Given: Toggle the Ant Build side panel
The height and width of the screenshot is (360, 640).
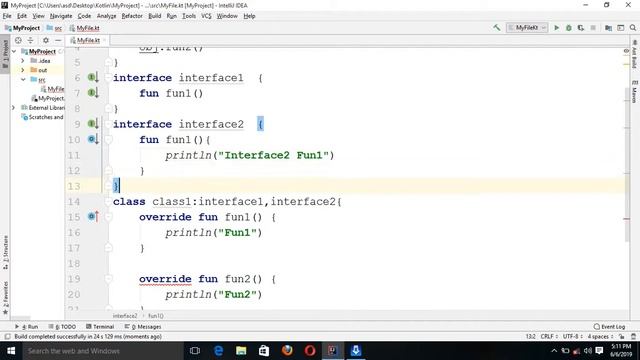Looking at the screenshot, I should (x=634, y=54).
